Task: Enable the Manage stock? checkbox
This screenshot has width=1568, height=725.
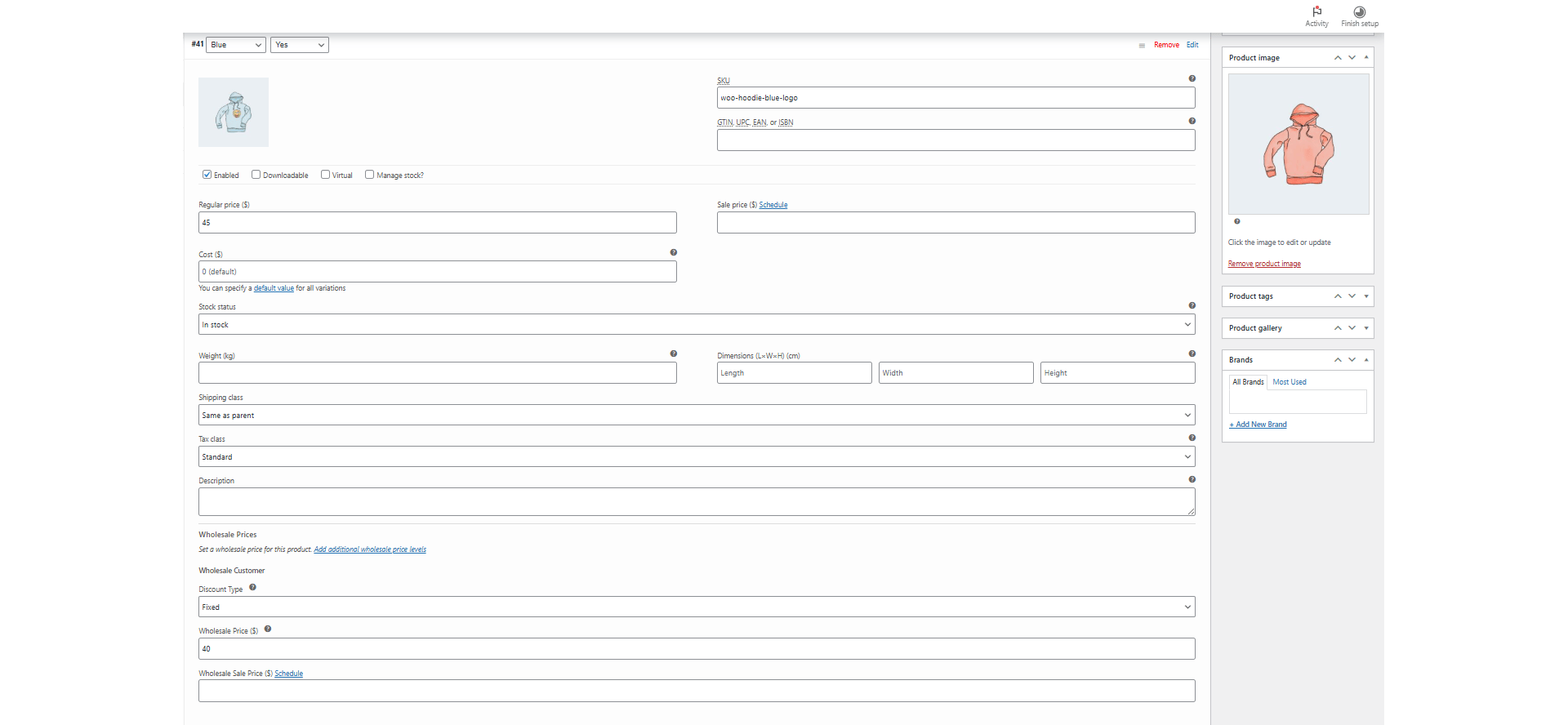Action: (370, 175)
